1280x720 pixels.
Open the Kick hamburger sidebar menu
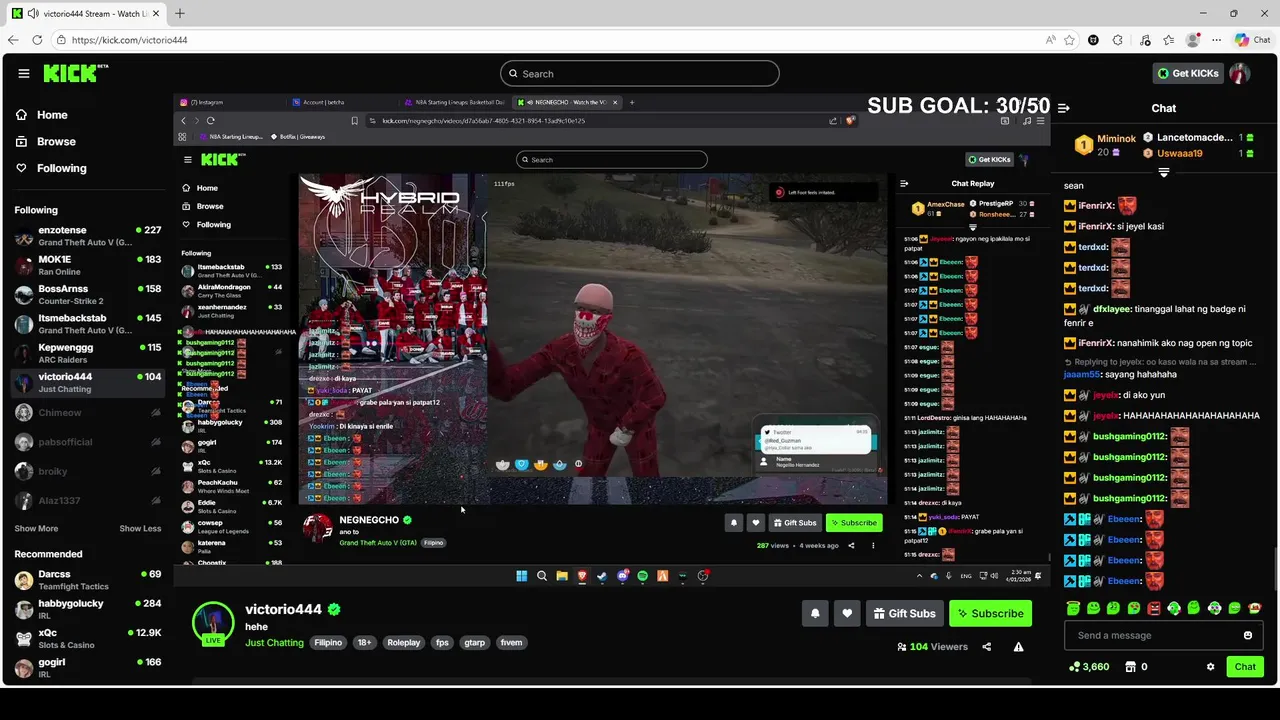pyautogui.click(x=23, y=73)
